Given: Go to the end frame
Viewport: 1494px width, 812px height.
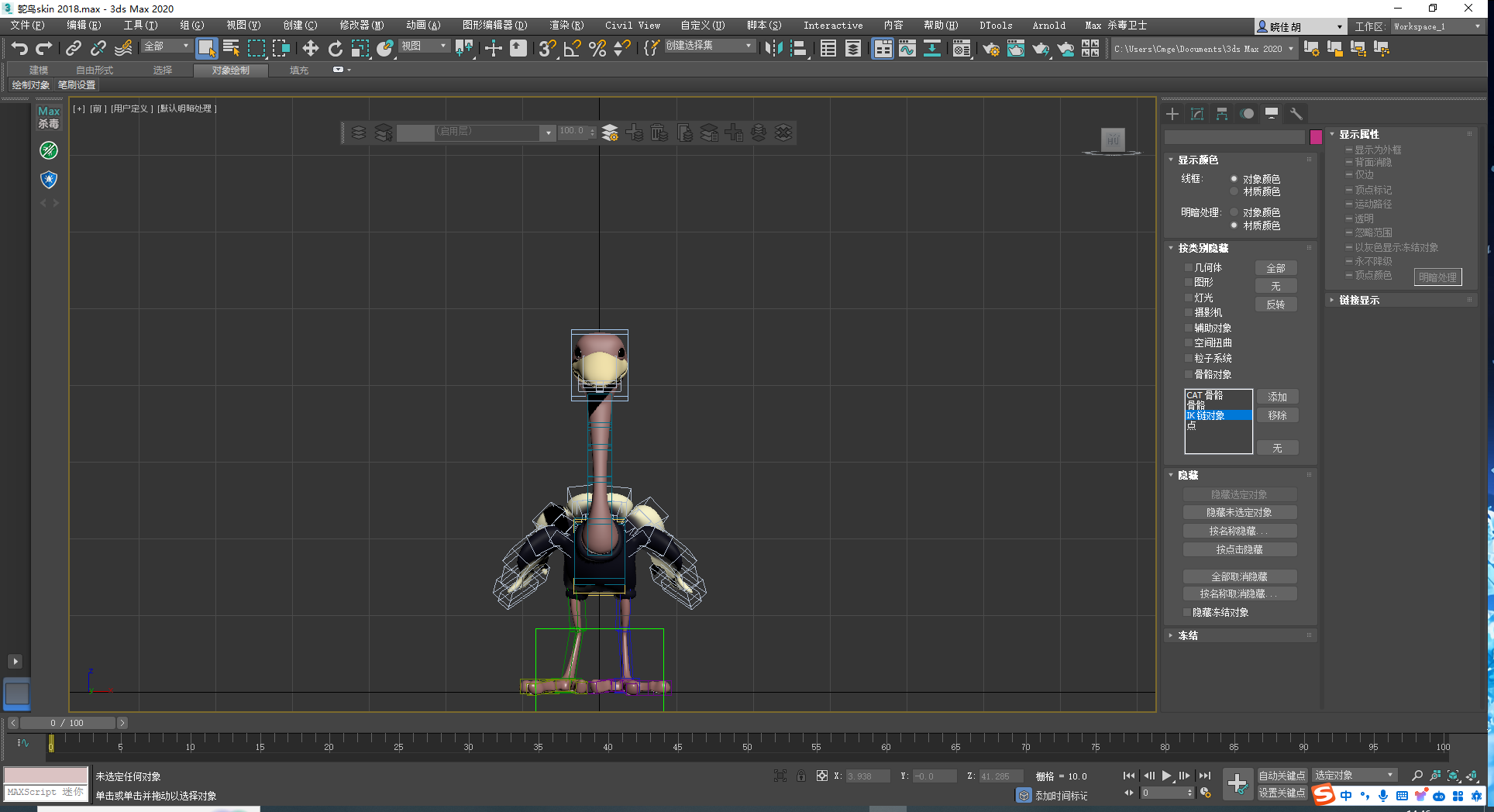Looking at the screenshot, I should [x=1204, y=776].
